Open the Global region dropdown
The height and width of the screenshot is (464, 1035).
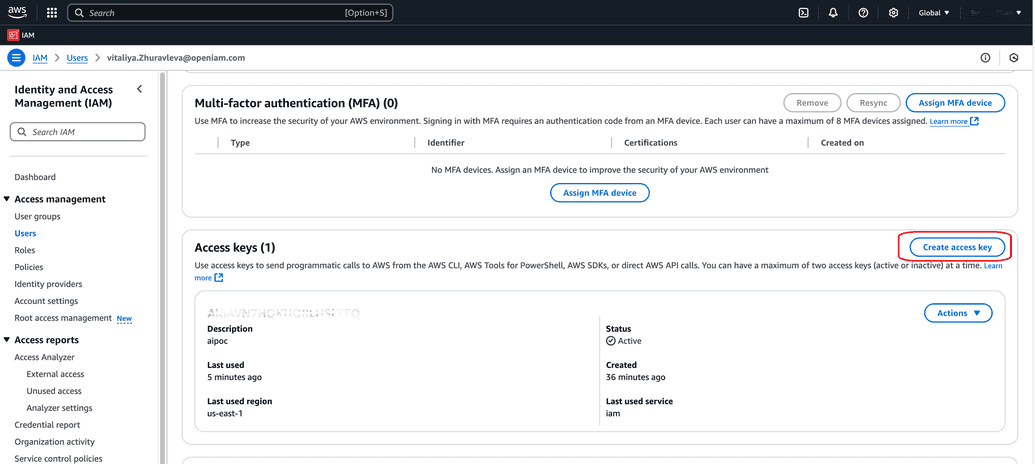(934, 13)
